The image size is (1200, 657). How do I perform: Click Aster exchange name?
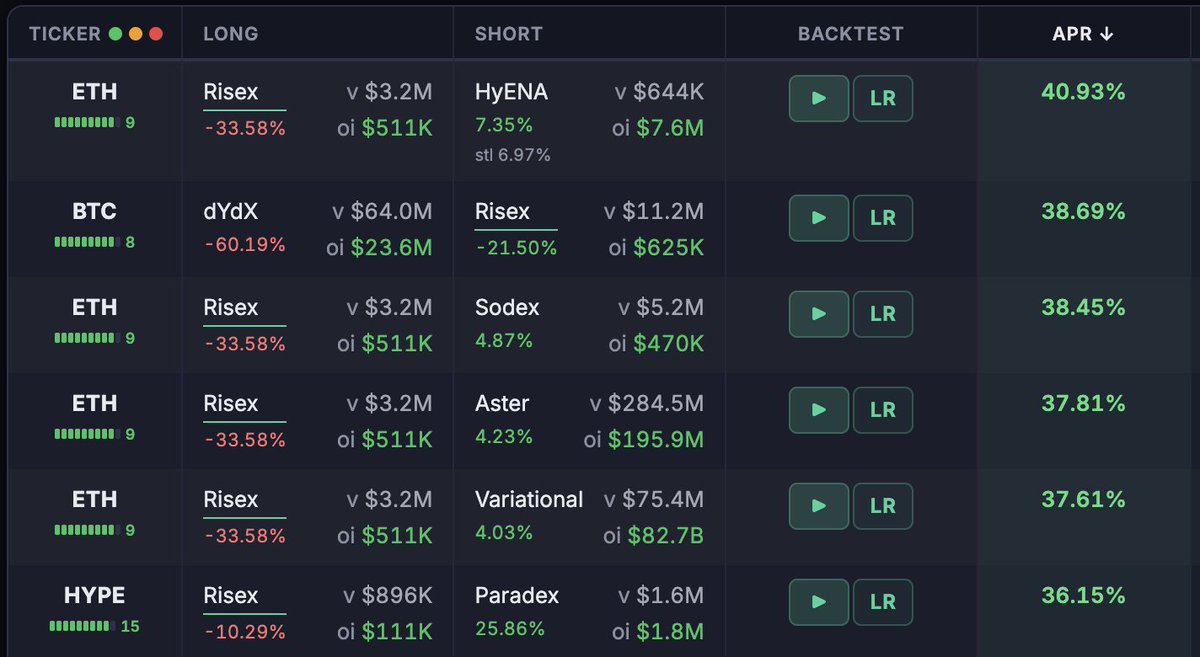502,404
